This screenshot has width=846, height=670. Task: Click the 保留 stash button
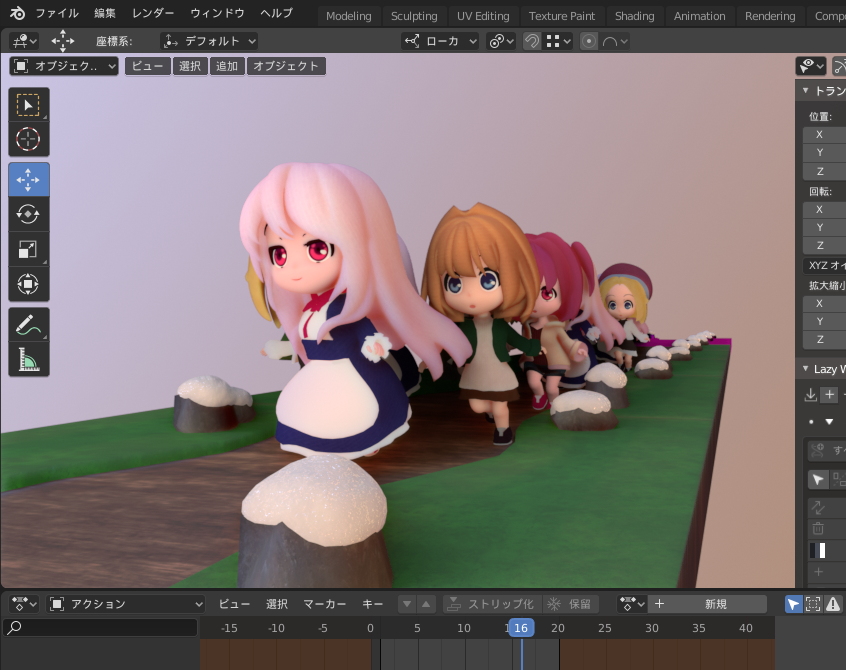click(570, 604)
